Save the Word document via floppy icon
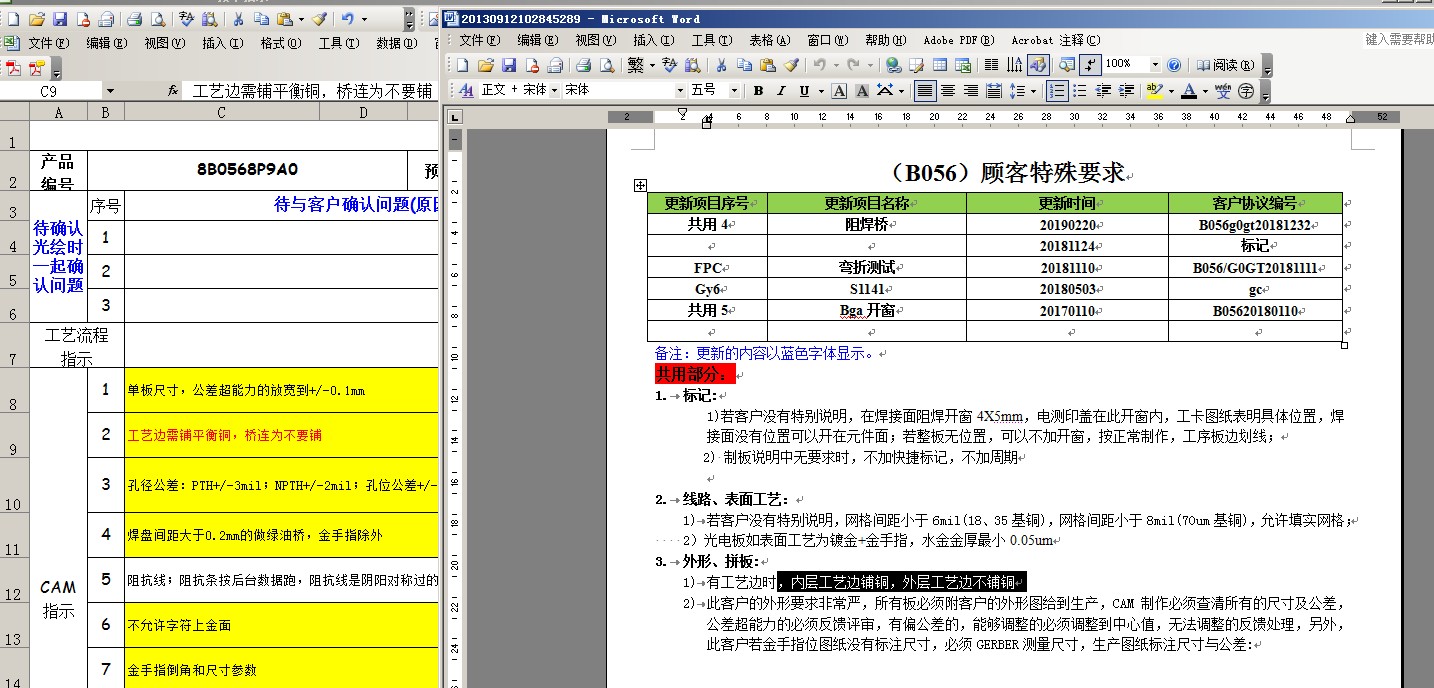This screenshot has width=1434, height=688. coord(509,65)
